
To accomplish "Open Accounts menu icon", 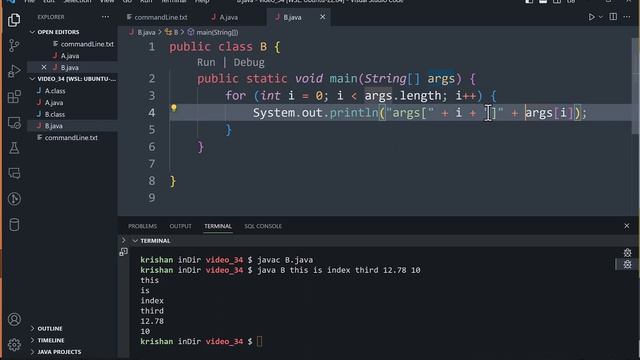I will (x=14, y=319).
